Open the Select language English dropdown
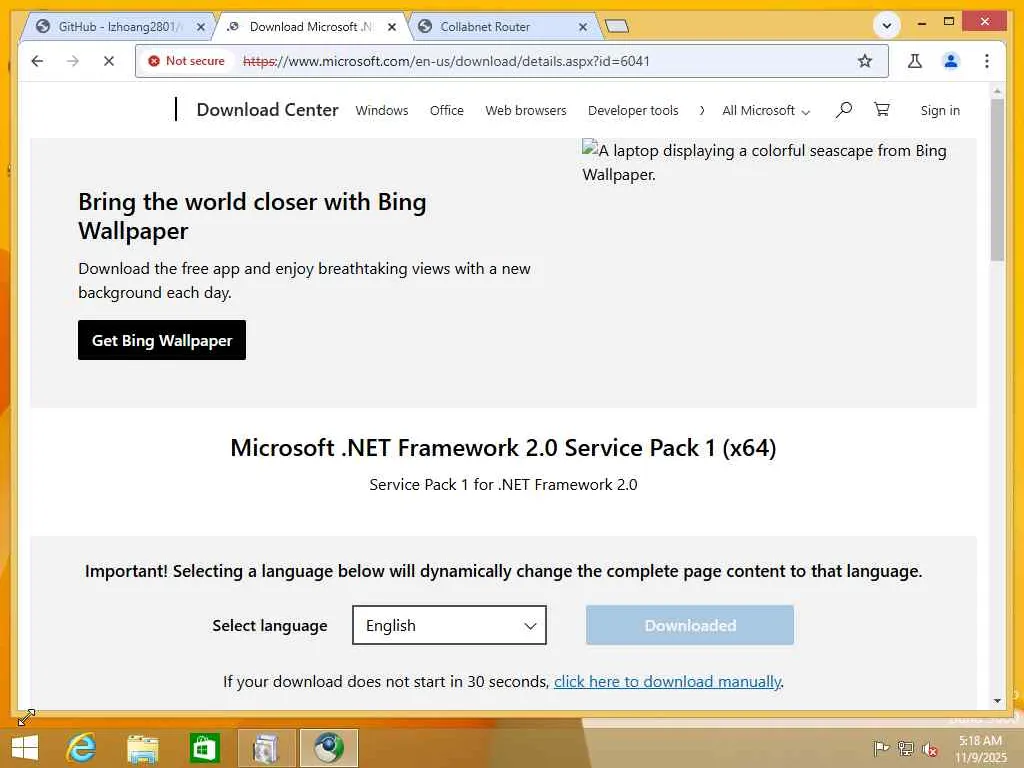Screen dimensions: 1024x768 point(449,625)
